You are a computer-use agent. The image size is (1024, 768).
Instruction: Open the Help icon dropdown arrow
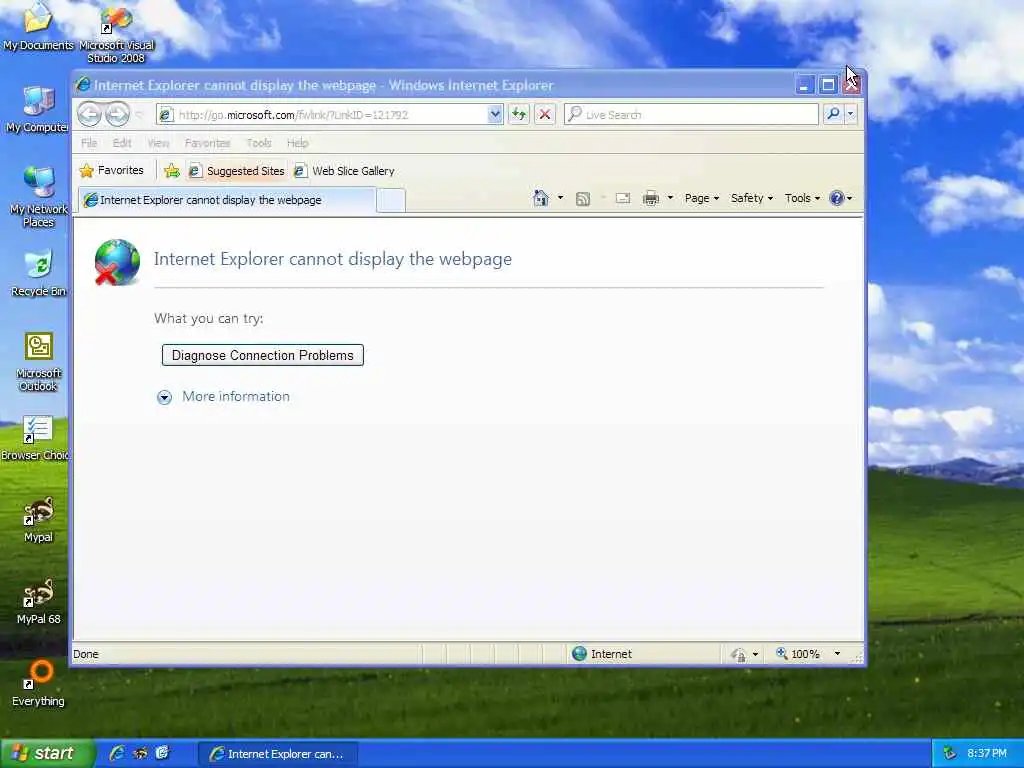click(x=849, y=198)
